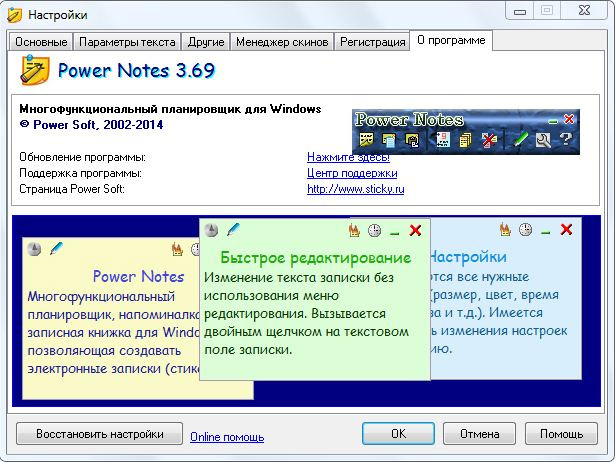616x462 pixels.
Task: Click the Помощь button
Action: [x=561, y=434]
